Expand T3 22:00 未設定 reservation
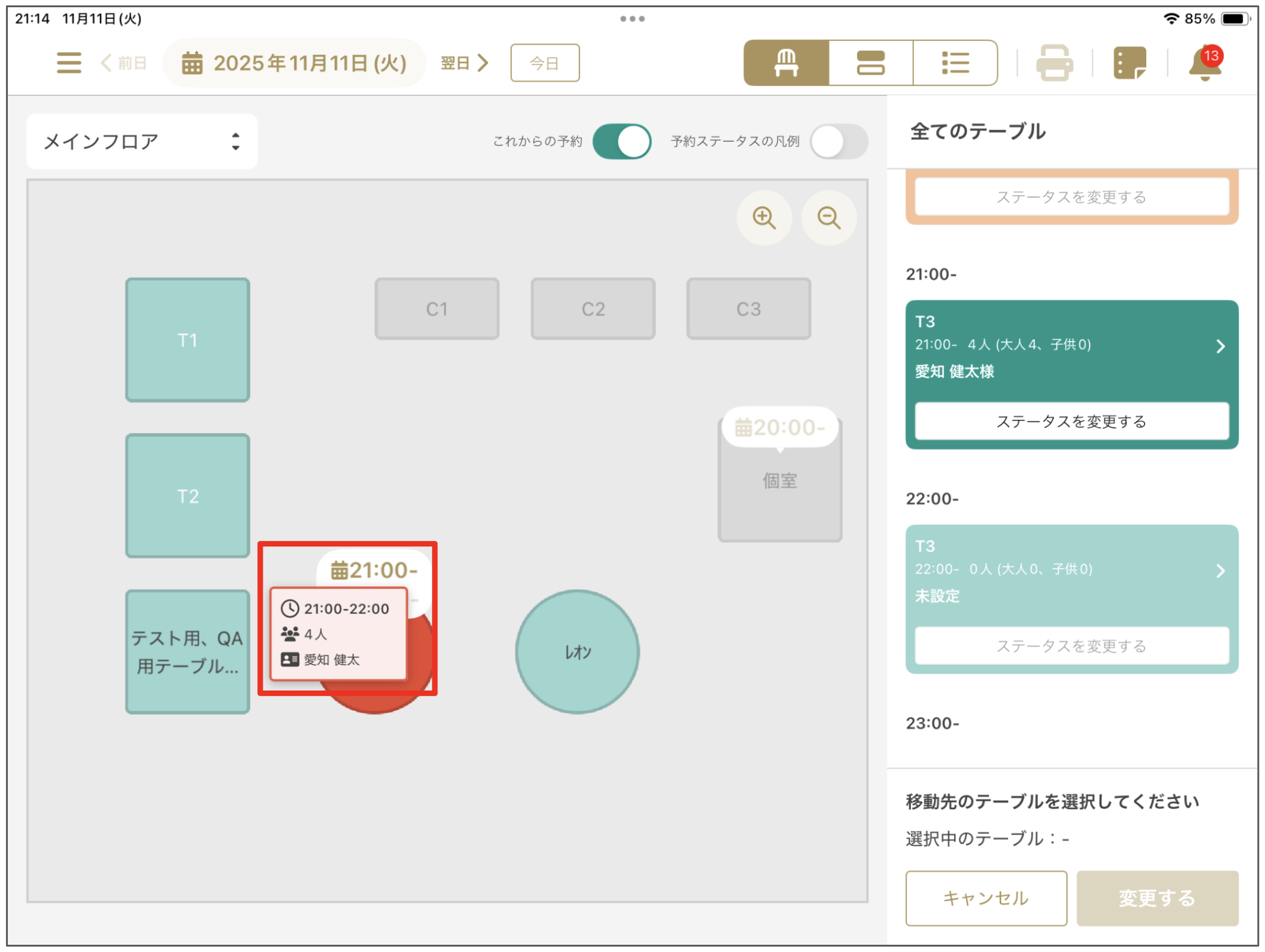This screenshot has height=952, width=1265. coord(1220,571)
